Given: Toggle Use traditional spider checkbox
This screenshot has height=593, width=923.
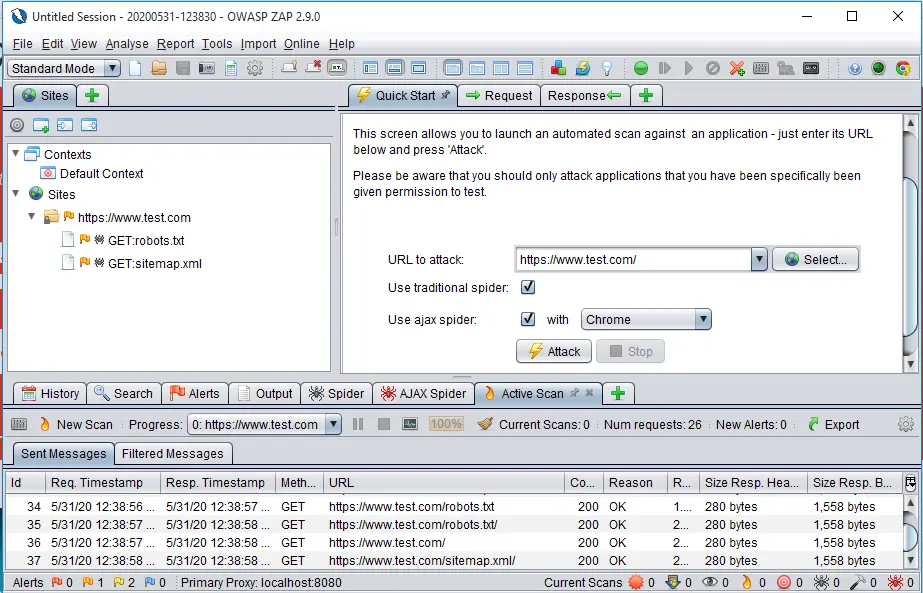Looking at the screenshot, I should pos(528,287).
